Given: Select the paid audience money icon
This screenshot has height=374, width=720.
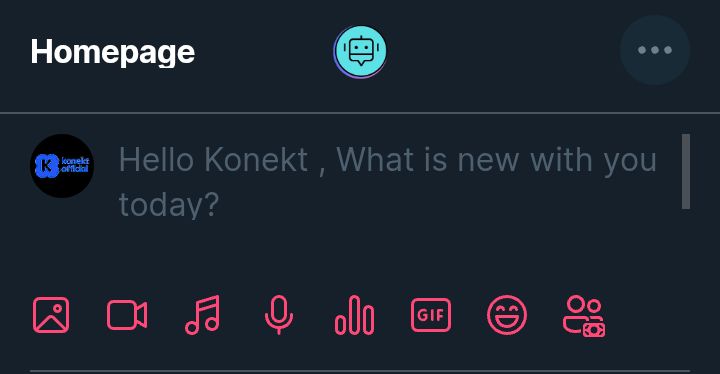Looking at the screenshot, I should point(584,317).
